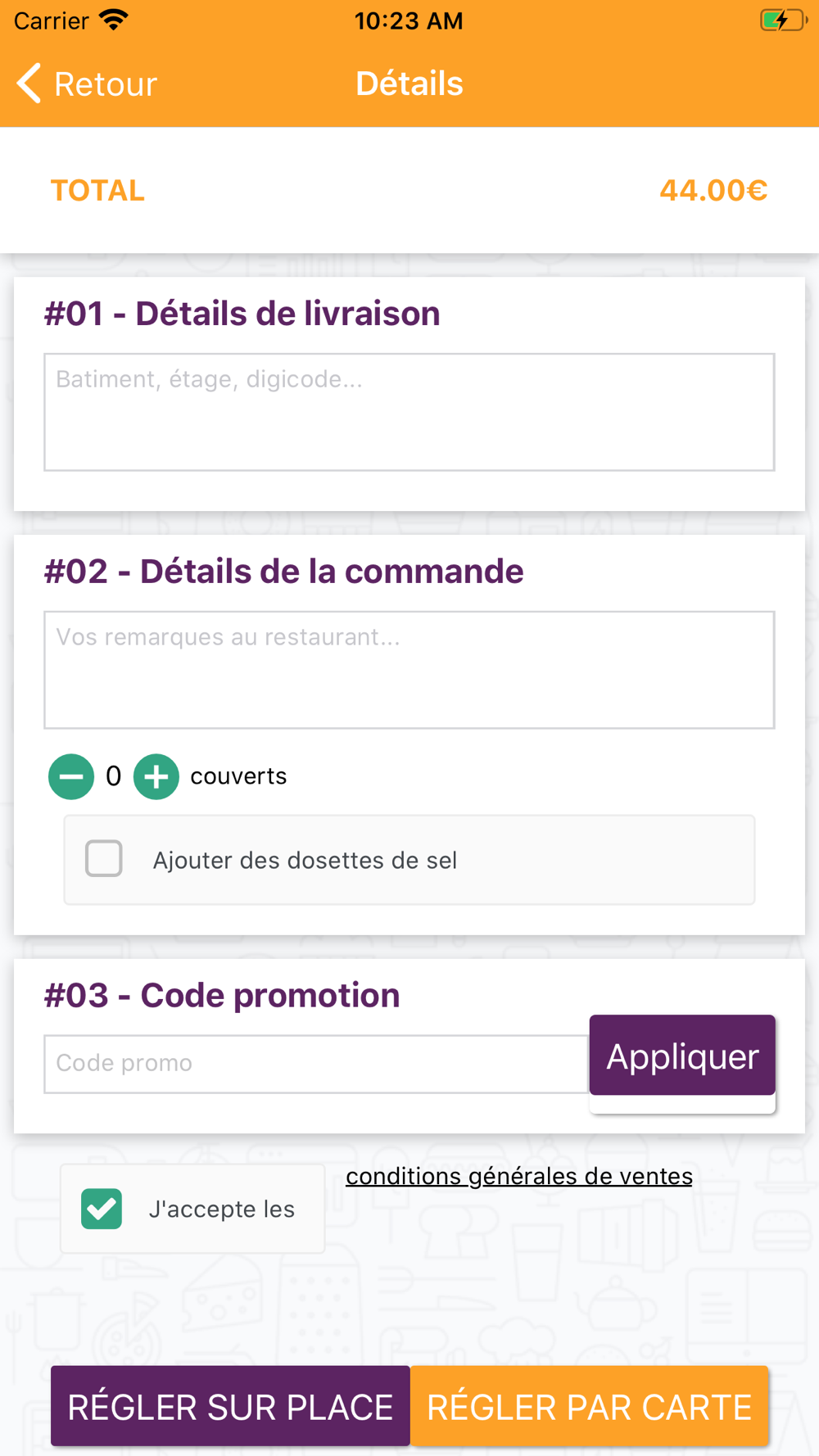Enable the Ajouter des dosettes de sel checkbox
The height and width of the screenshot is (1456, 819).
point(104,859)
